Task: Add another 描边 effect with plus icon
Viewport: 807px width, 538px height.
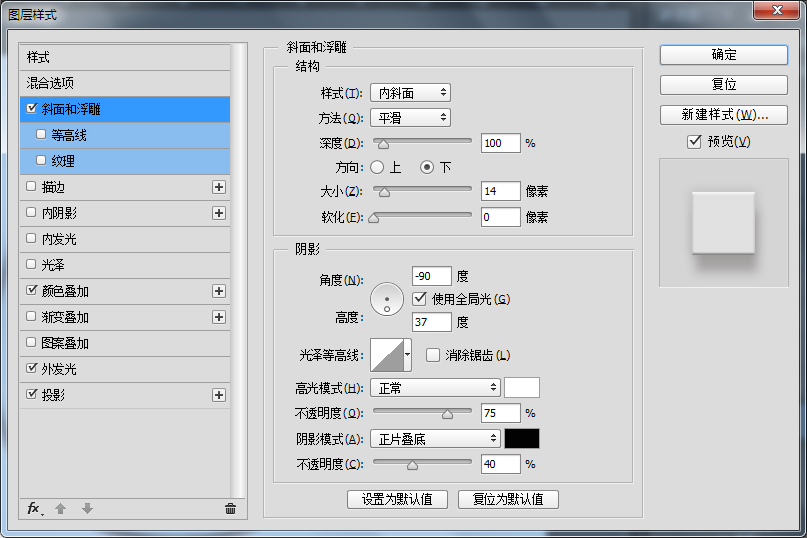Action: pyautogui.click(x=219, y=187)
